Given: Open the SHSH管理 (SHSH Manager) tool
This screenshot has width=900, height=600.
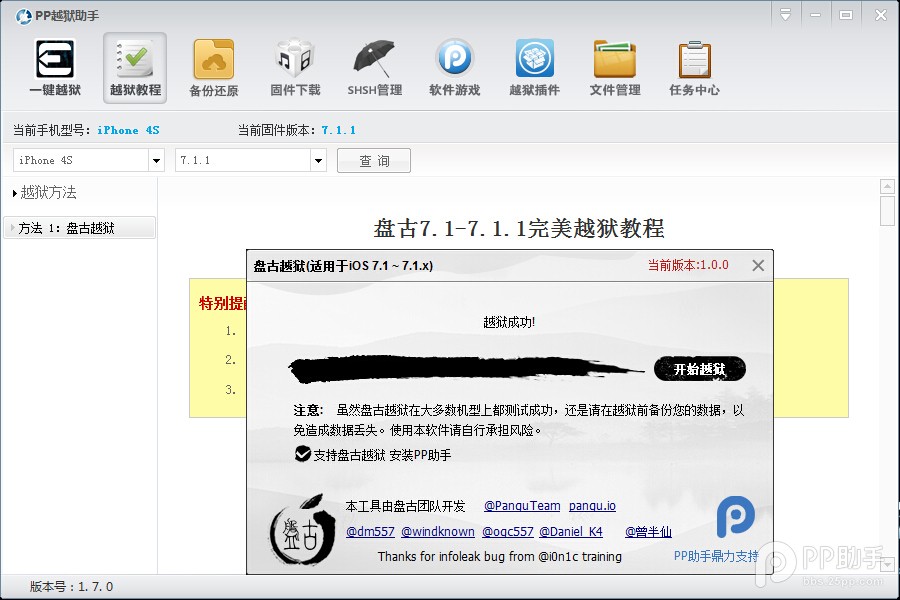Looking at the screenshot, I should [374, 67].
